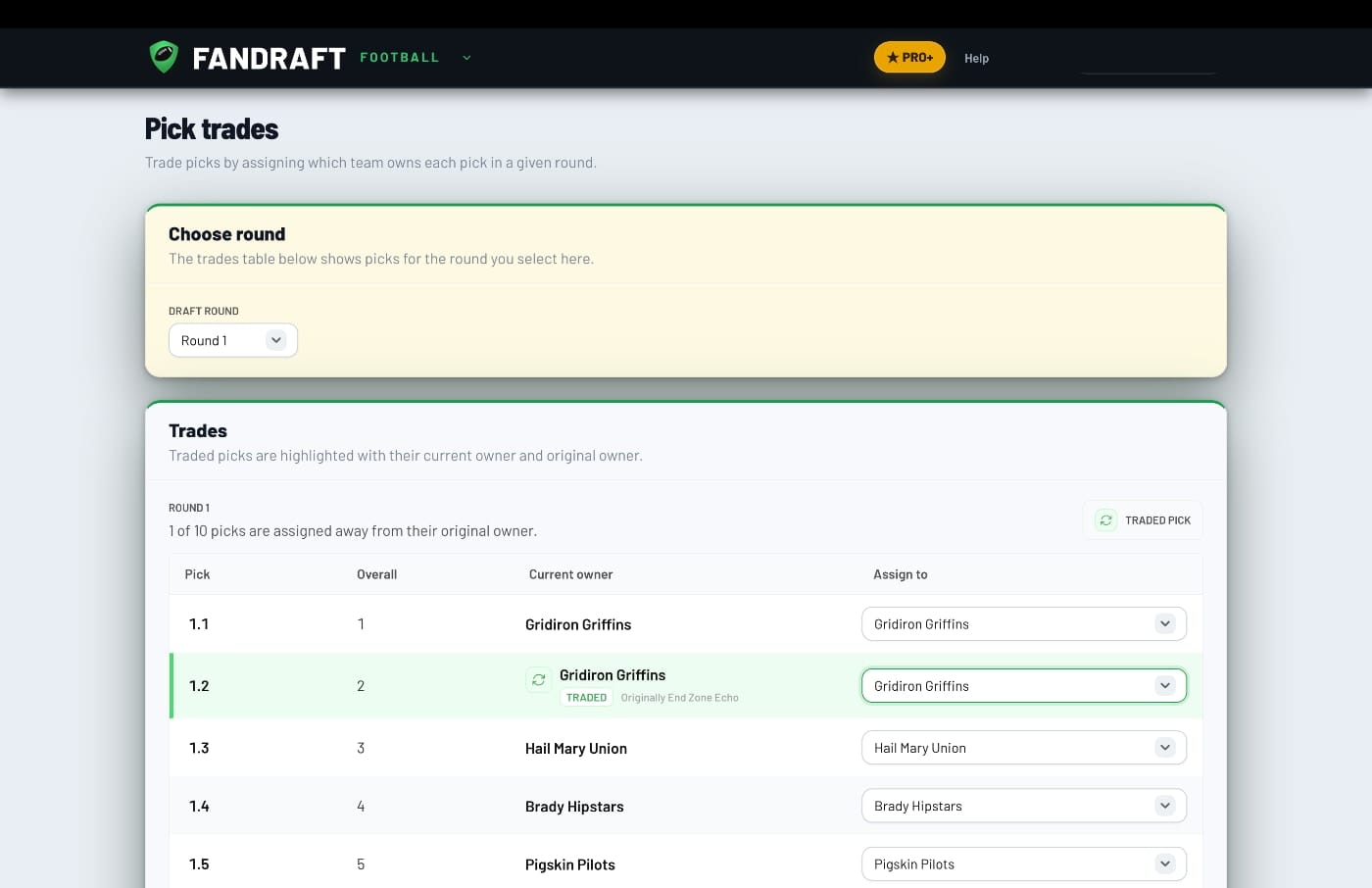Select pick 1.5 cell
1372x888 pixels.
[x=199, y=864]
